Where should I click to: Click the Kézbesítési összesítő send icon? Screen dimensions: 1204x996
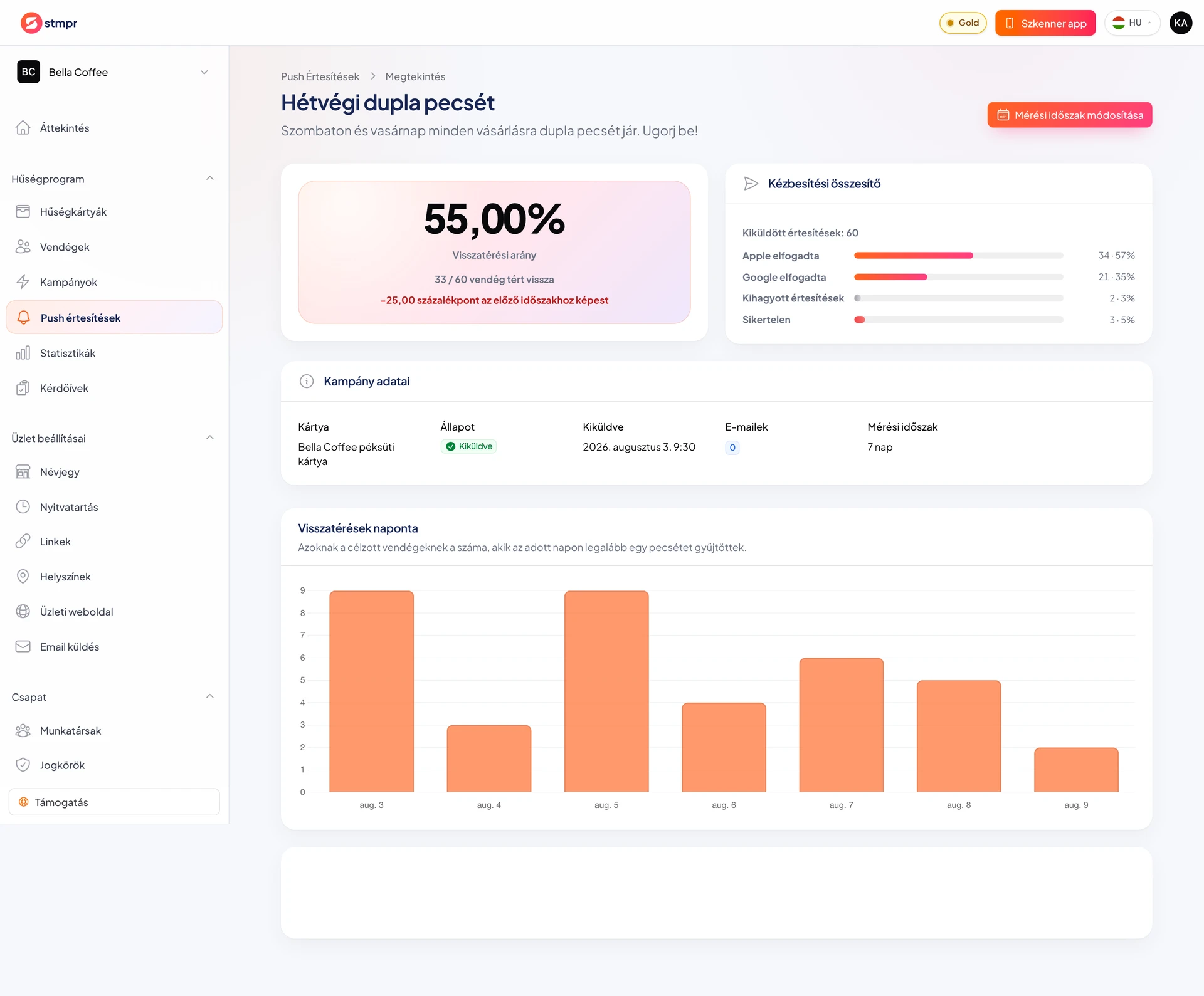[751, 184]
